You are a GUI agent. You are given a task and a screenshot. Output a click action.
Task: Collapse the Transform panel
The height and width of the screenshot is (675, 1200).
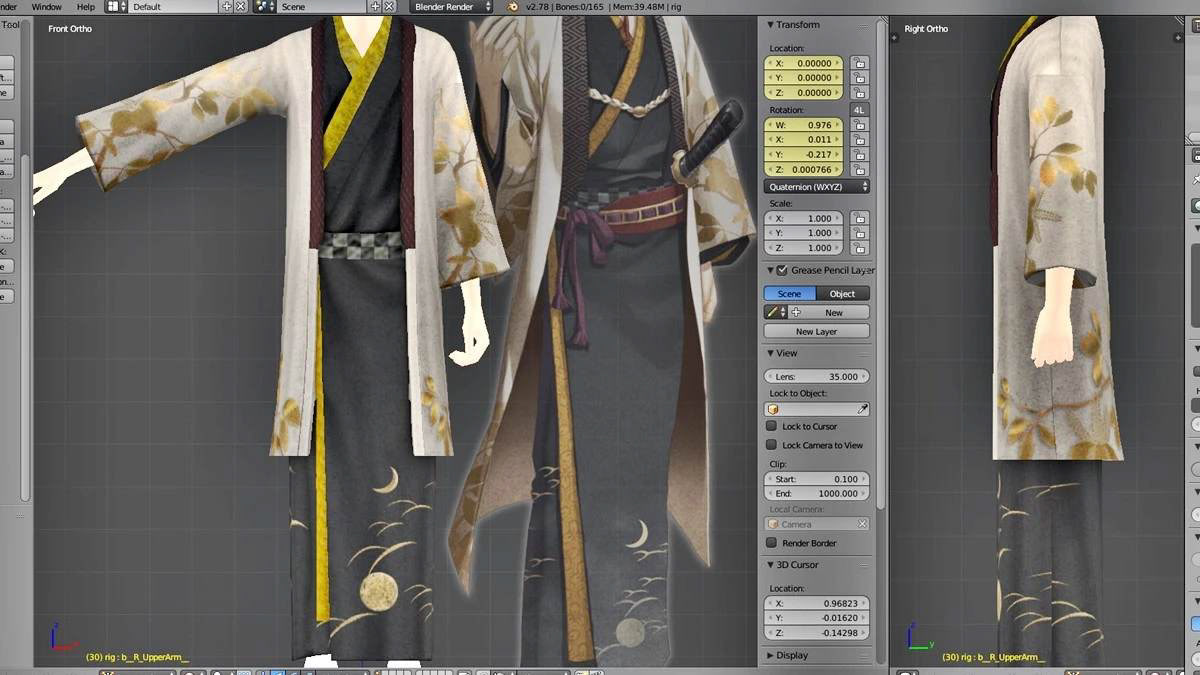click(x=771, y=25)
